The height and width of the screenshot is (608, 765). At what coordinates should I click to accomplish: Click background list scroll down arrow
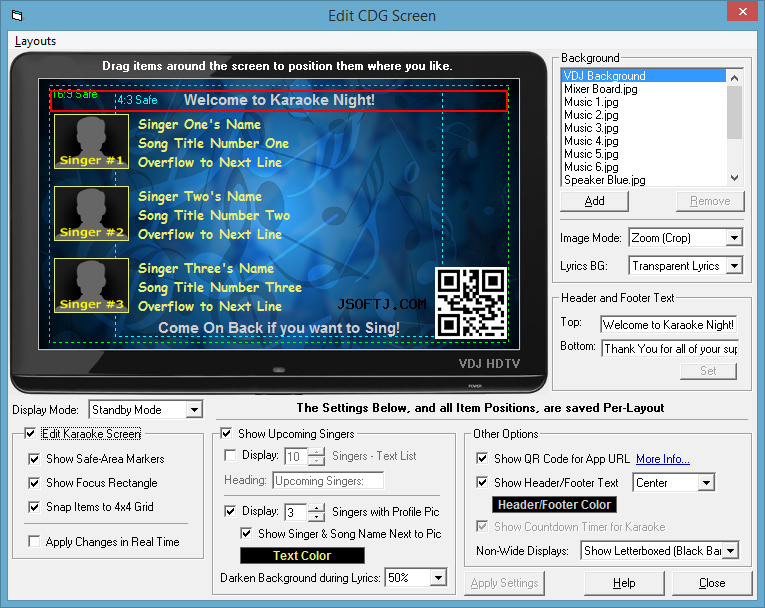coord(734,178)
